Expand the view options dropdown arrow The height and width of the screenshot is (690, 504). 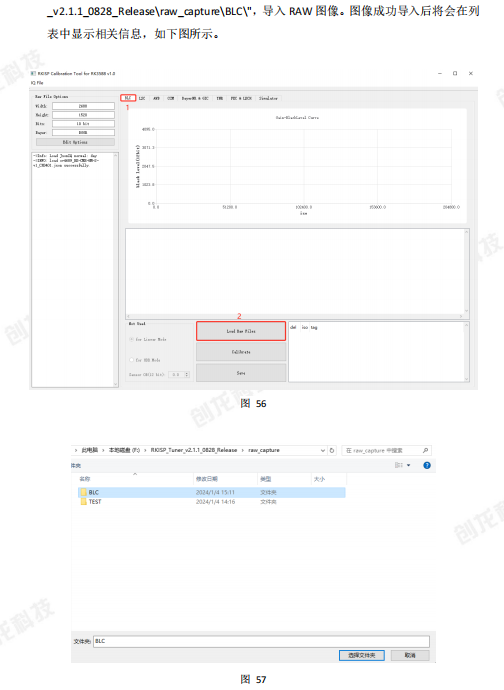click(x=408, y=465)
